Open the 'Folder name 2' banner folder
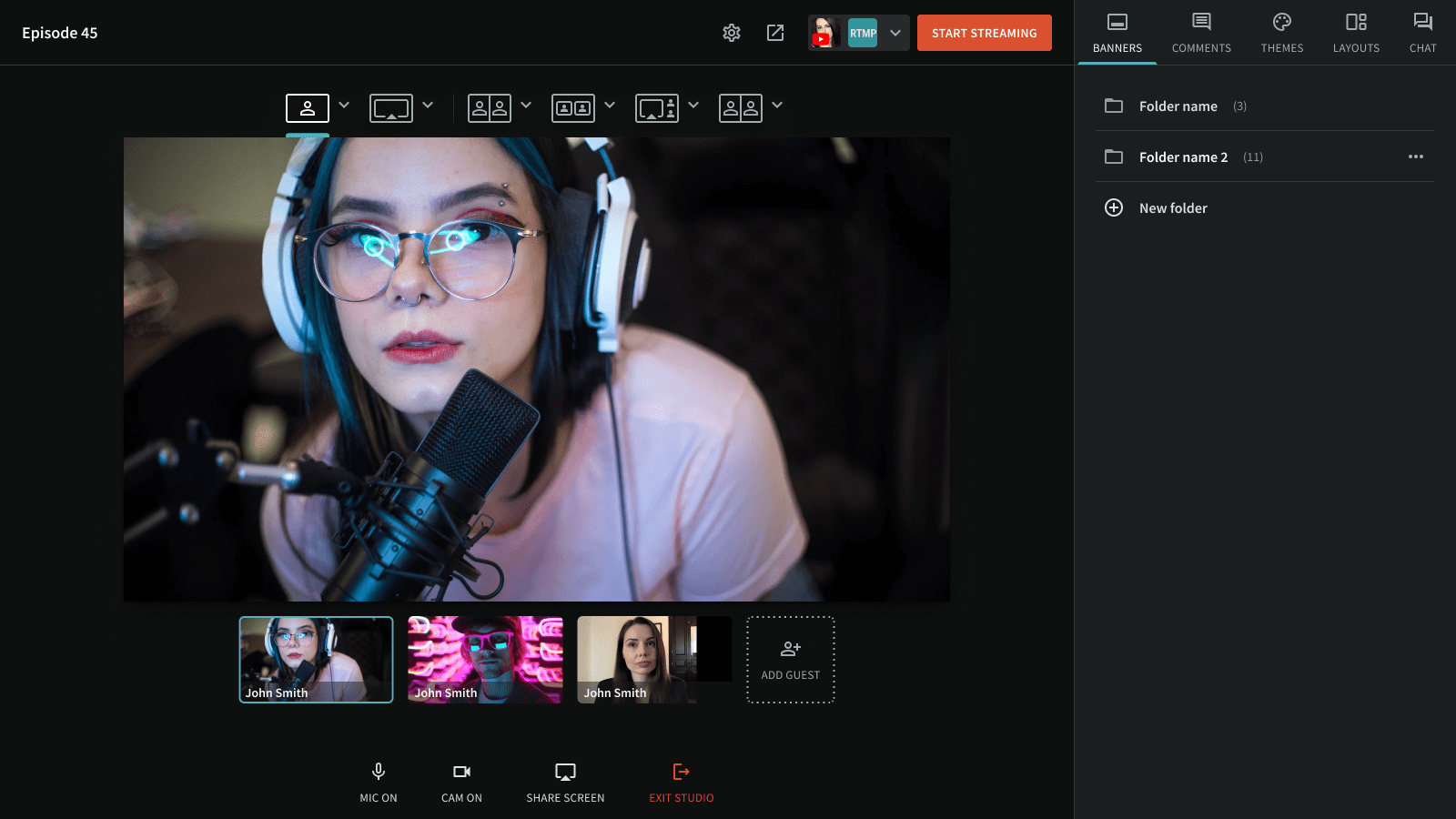The image size is (1456, 819). click(1265, 157)
